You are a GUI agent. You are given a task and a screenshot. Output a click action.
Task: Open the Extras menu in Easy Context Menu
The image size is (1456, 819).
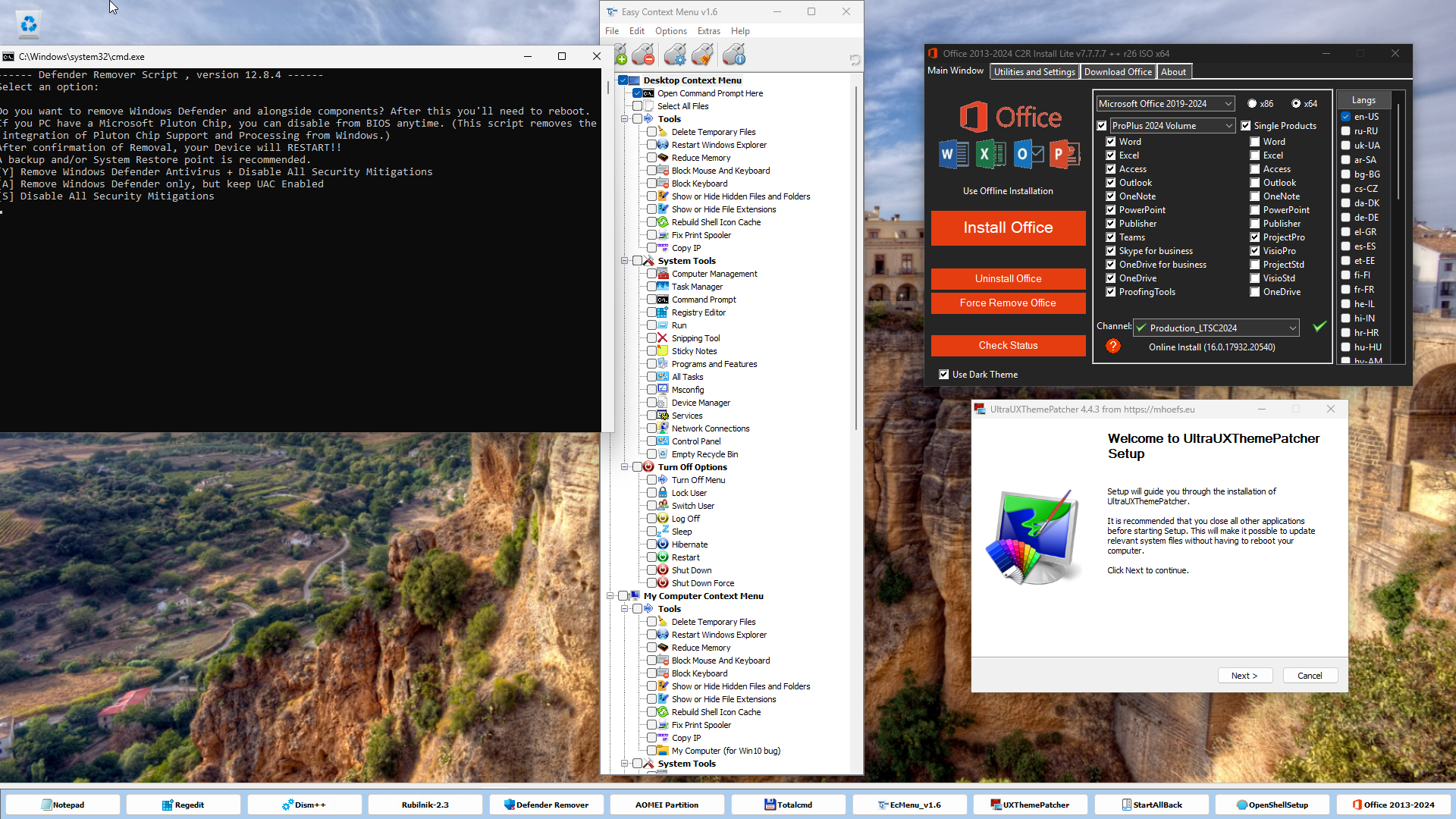click(709, 31)
